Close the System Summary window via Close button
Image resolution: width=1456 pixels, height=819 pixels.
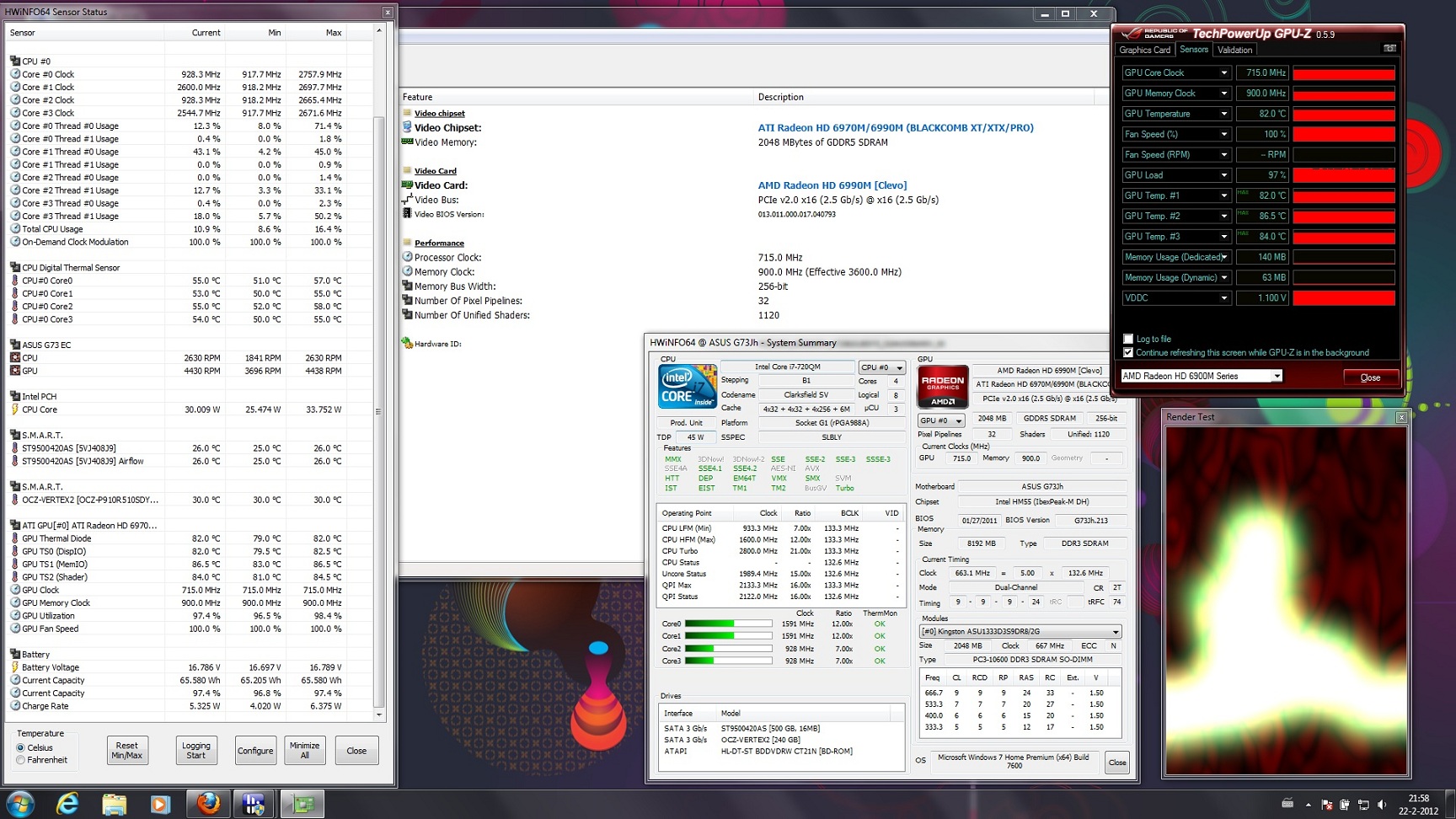(1117, 763)
